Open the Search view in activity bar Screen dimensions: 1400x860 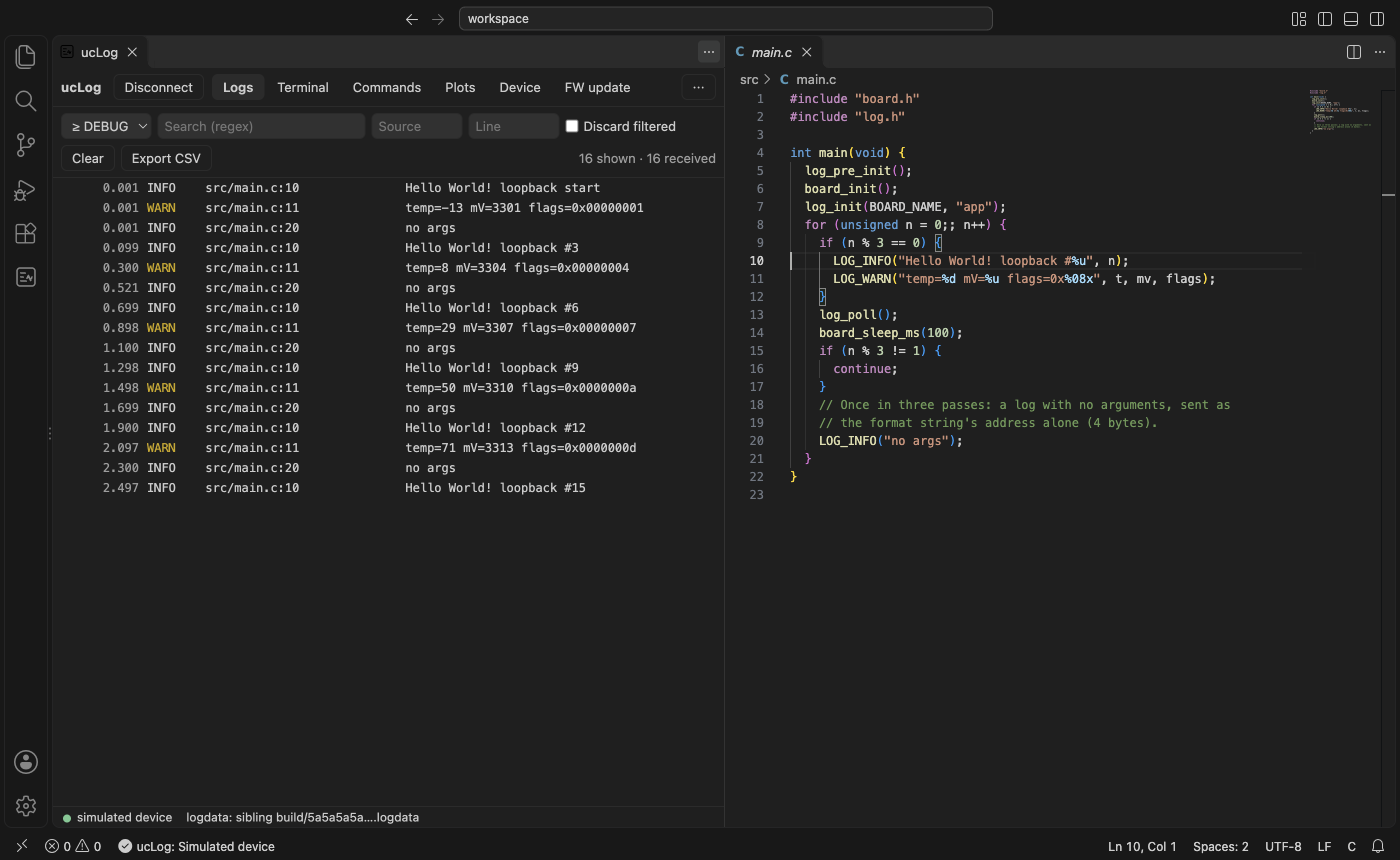pos(26,101)
